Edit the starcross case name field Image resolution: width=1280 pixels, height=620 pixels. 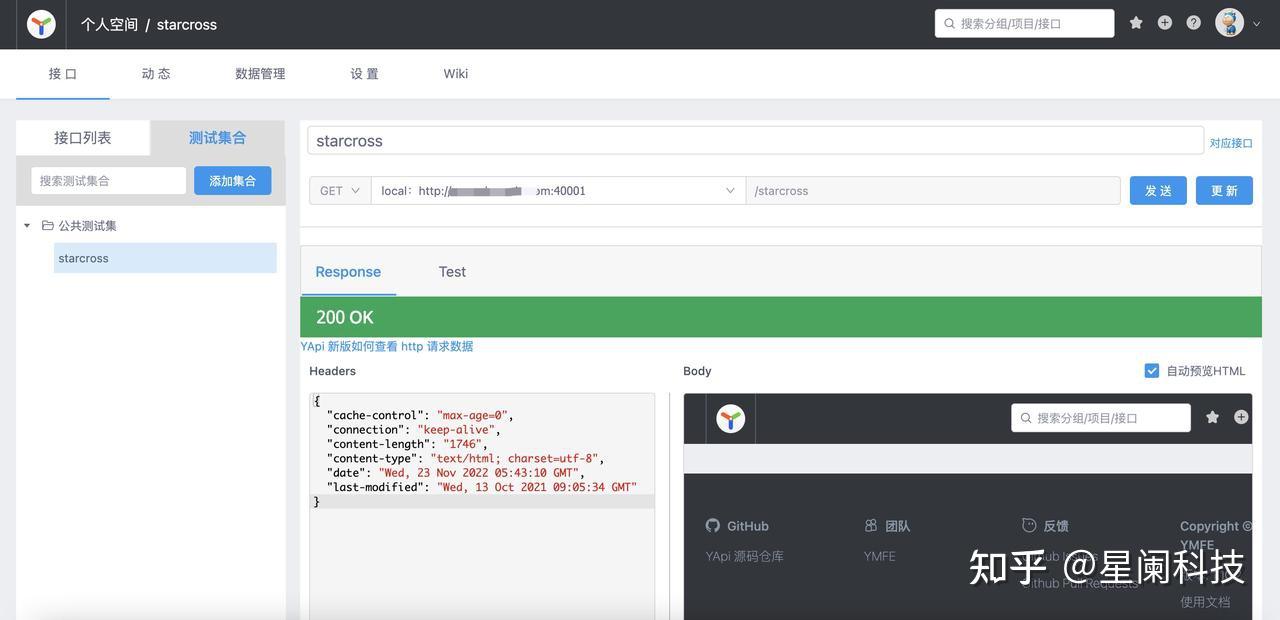pos(755,141)
